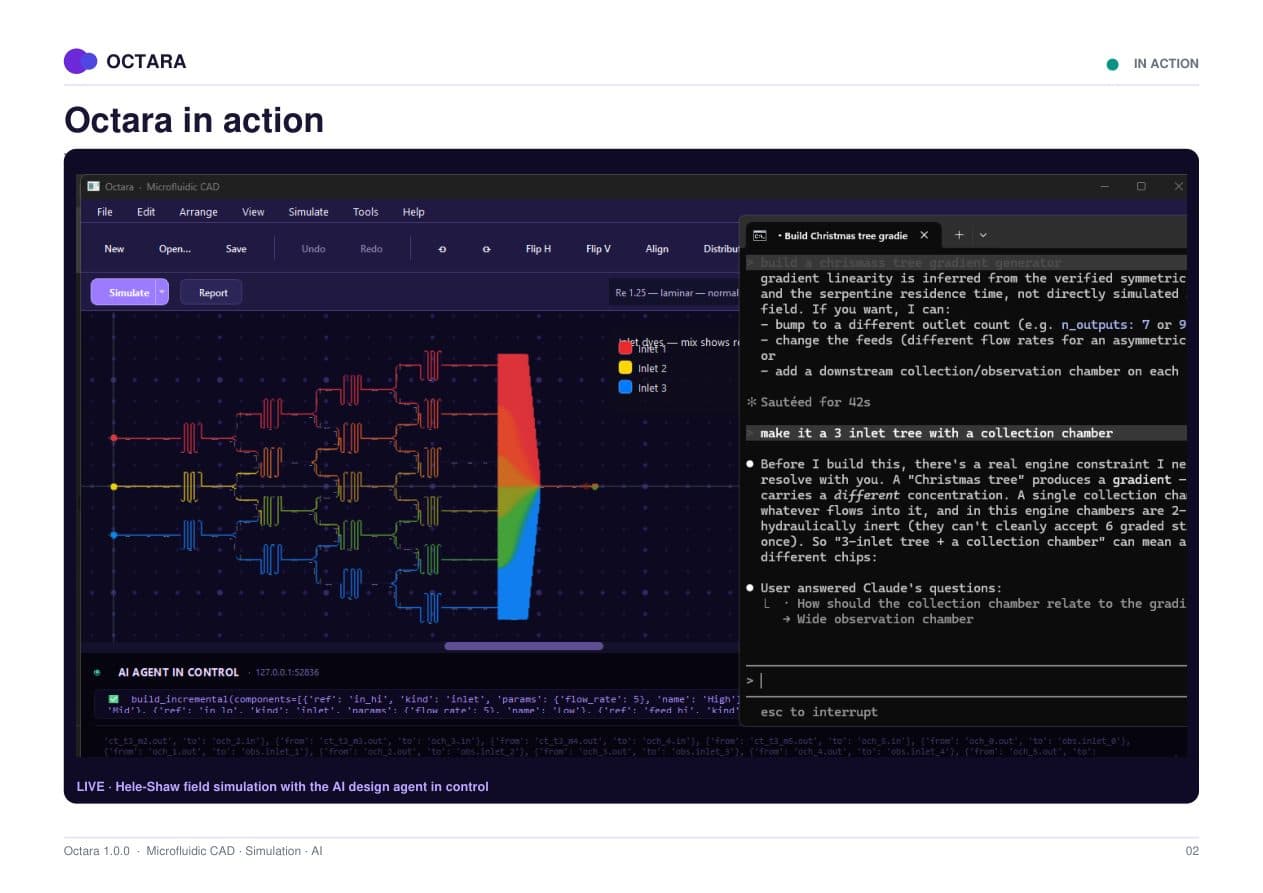Rotate selection counter-clockwise in the toolbar
Image resolution: width=1263 pixels, height=893 pixels.
[442, 249]
